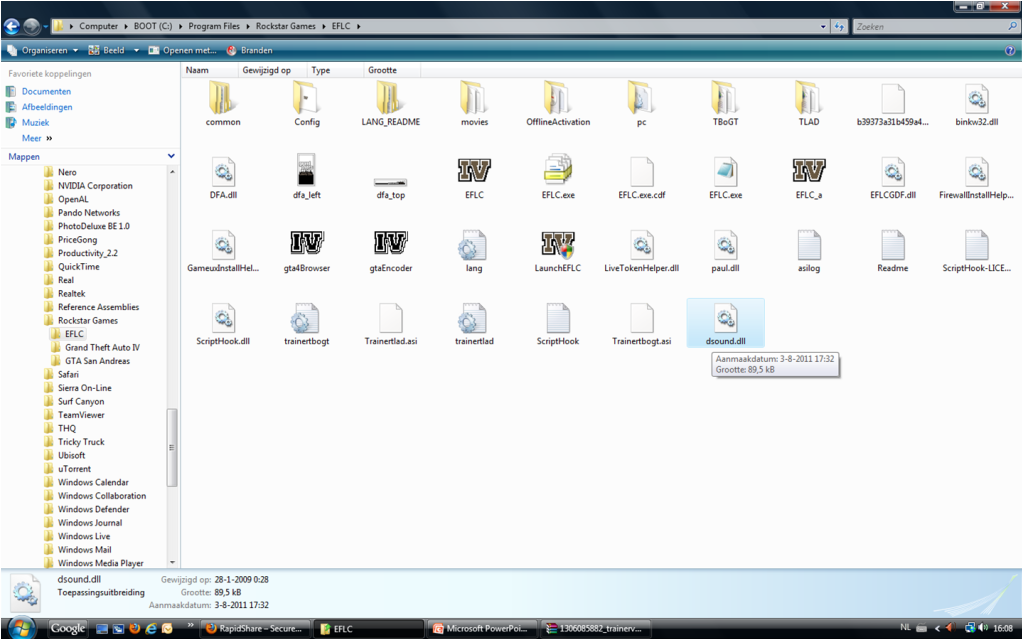The image size is (1023, 640).
Task: Select the Trainertlad.asi file
Action: (x=391, y=324)
